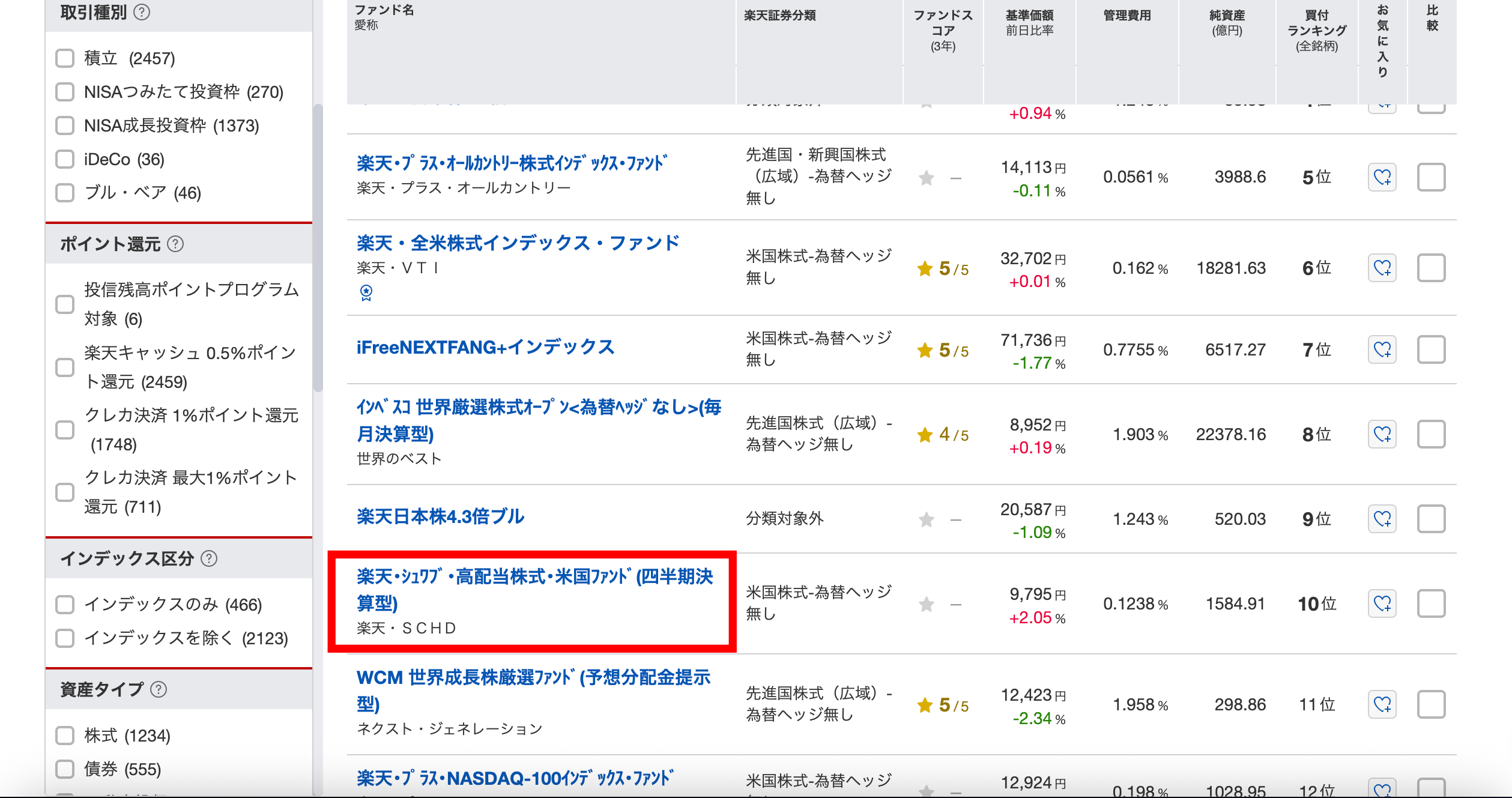Click grey star for 楽天日本株4.3倍ブル

click(x=927, y=519)
